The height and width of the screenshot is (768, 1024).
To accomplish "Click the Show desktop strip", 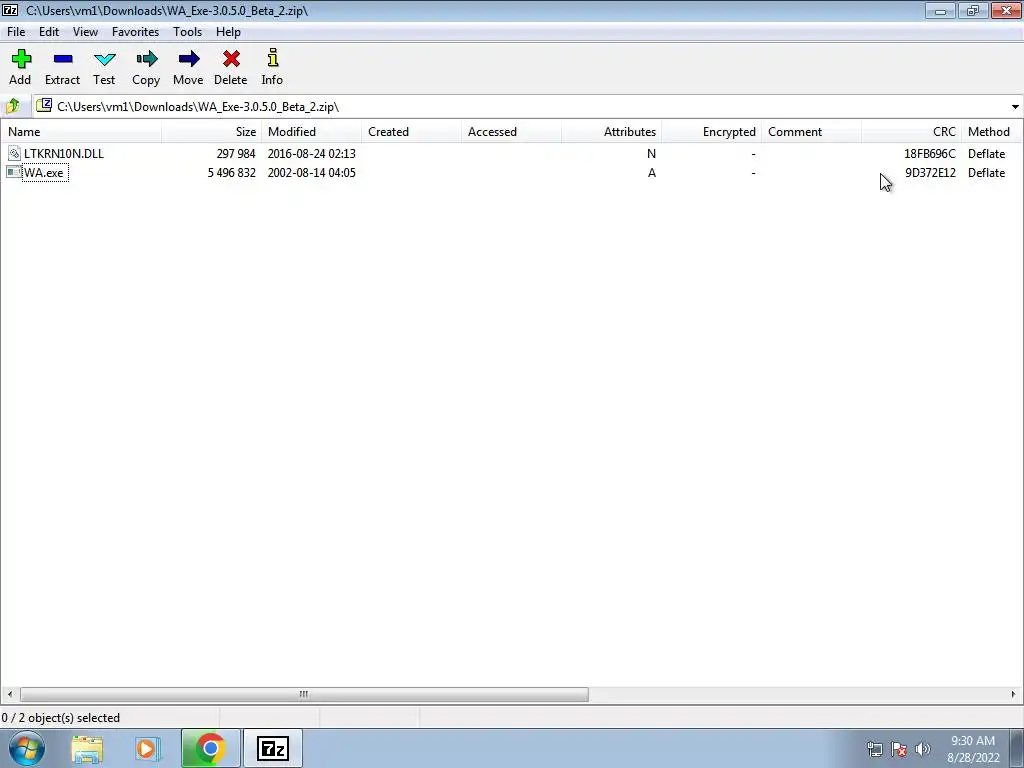I will (x=1016, y=748).
